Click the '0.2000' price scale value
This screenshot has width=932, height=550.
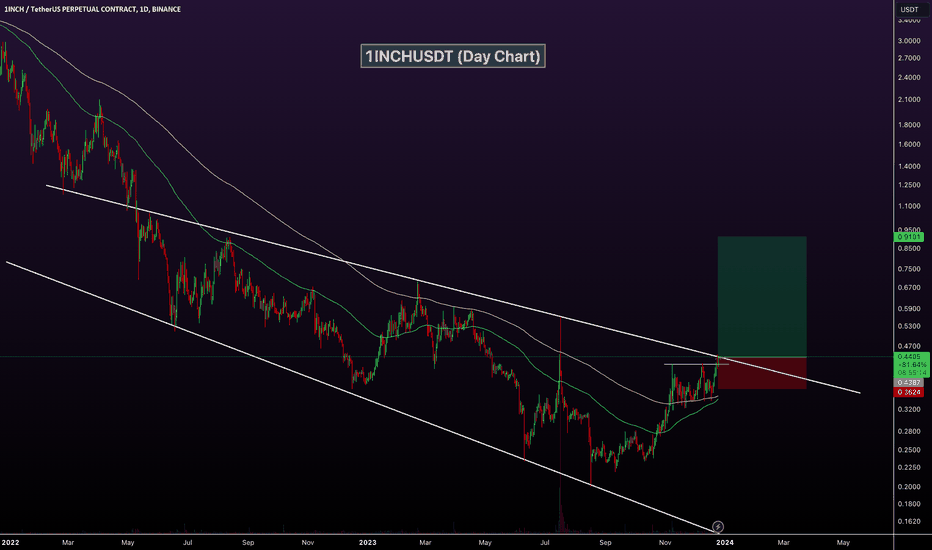point(909,486)
